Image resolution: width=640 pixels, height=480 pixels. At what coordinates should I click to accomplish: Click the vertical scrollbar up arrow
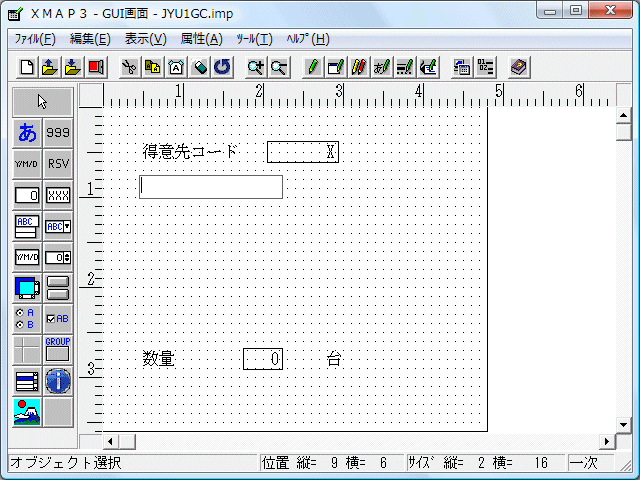point(623,116)
